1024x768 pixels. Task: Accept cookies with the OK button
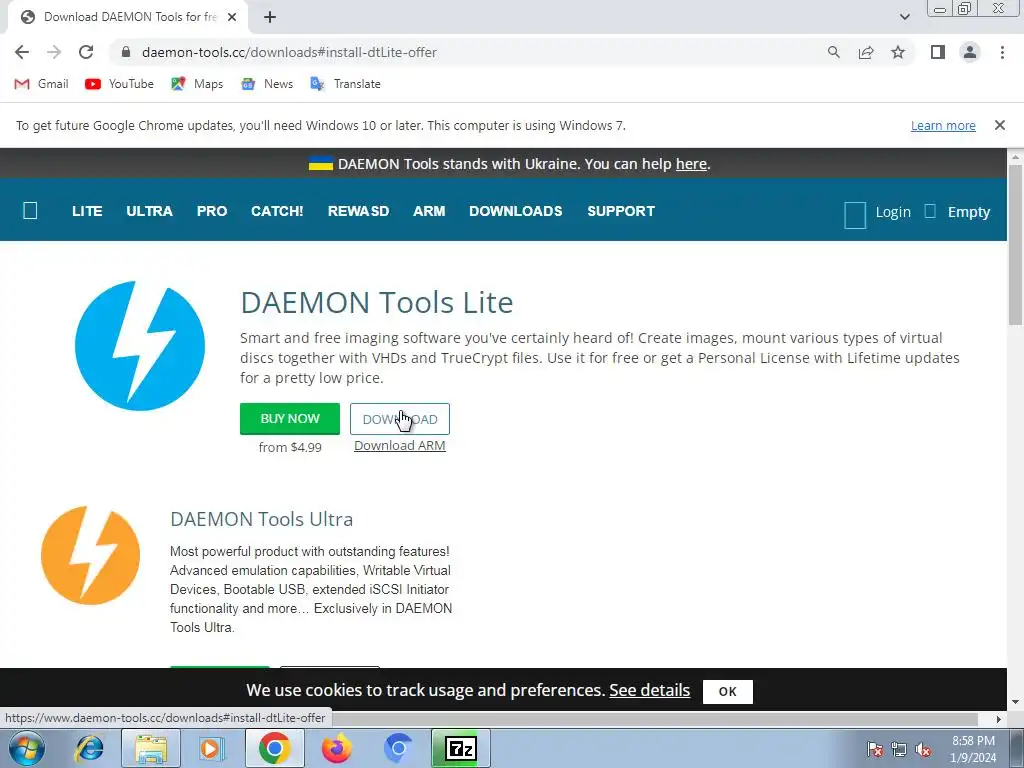pyautogui.click(x=728, y=692)
